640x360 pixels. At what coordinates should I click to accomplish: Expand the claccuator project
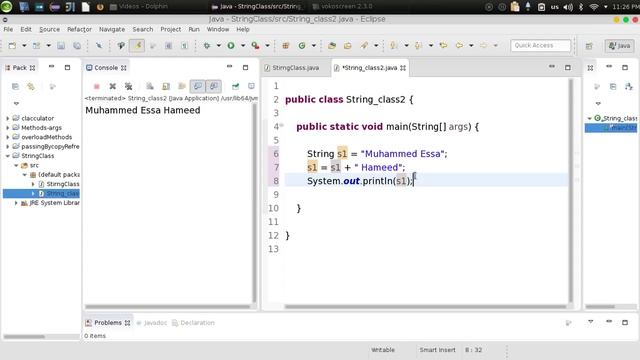click(x=7, y=118)
